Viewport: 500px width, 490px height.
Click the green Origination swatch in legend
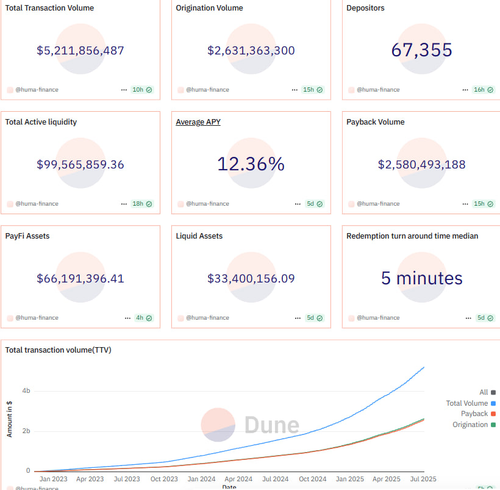point(493,425)
